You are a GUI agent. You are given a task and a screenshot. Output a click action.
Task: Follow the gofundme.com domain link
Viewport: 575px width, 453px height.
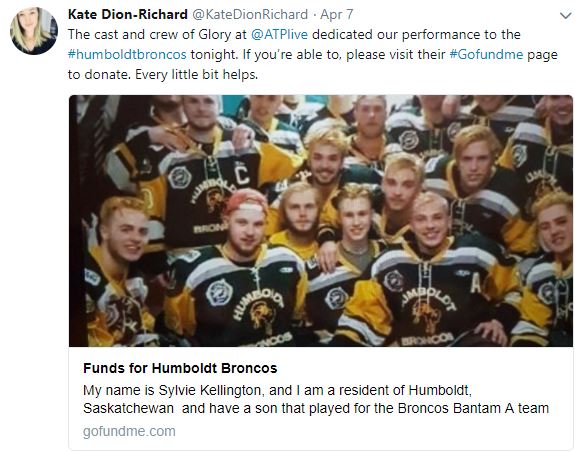click(x=129, y=431)
